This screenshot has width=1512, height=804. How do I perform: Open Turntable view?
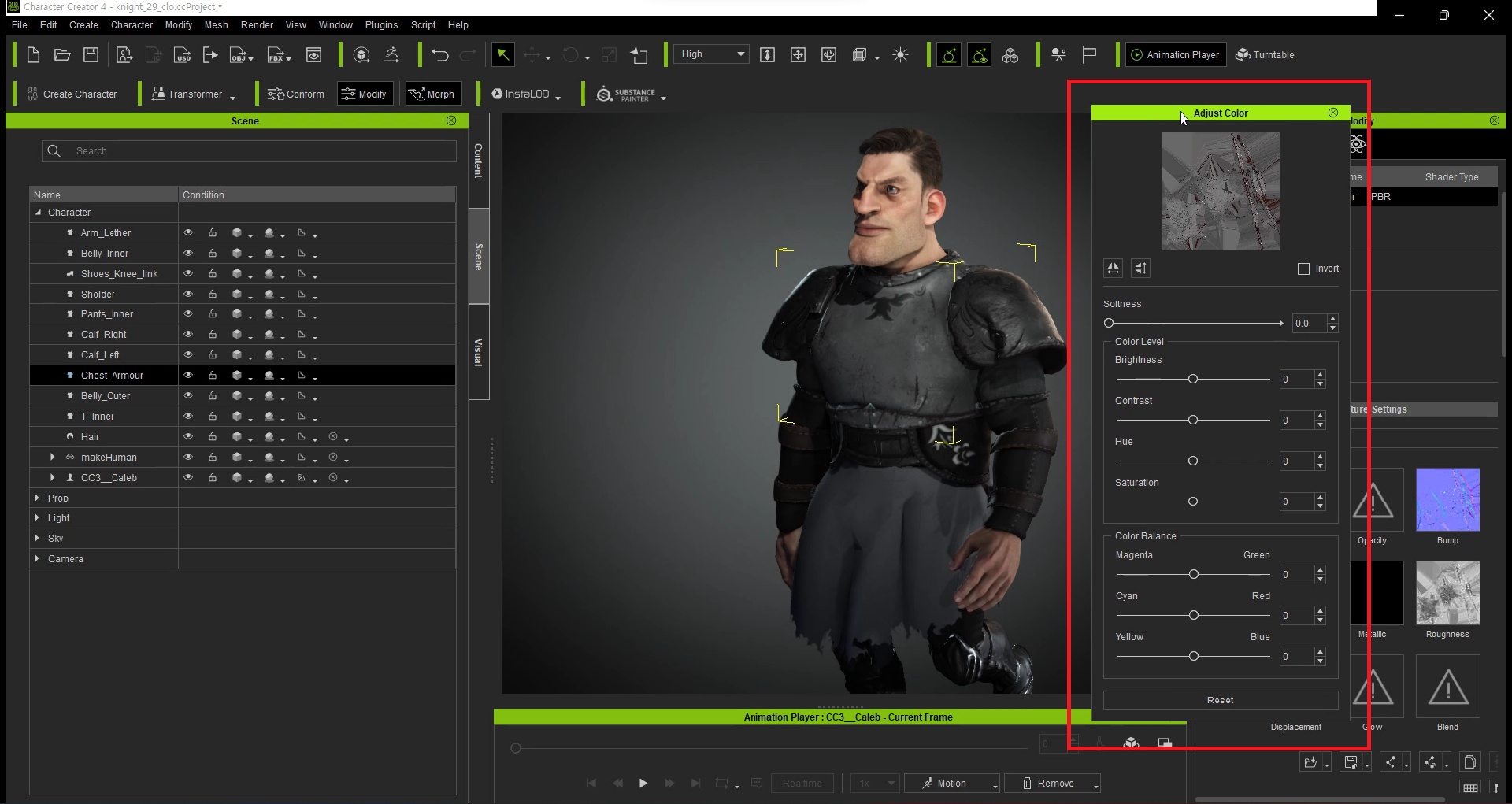(x=1265, y=55)
